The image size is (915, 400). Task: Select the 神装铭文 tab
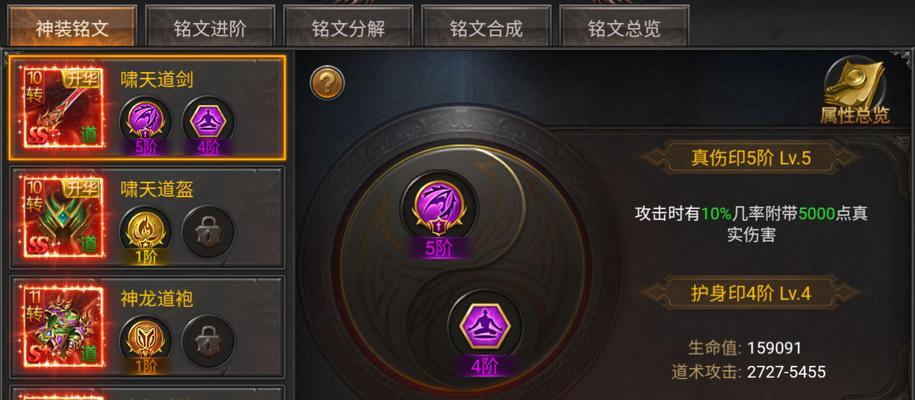click(72, 27)
